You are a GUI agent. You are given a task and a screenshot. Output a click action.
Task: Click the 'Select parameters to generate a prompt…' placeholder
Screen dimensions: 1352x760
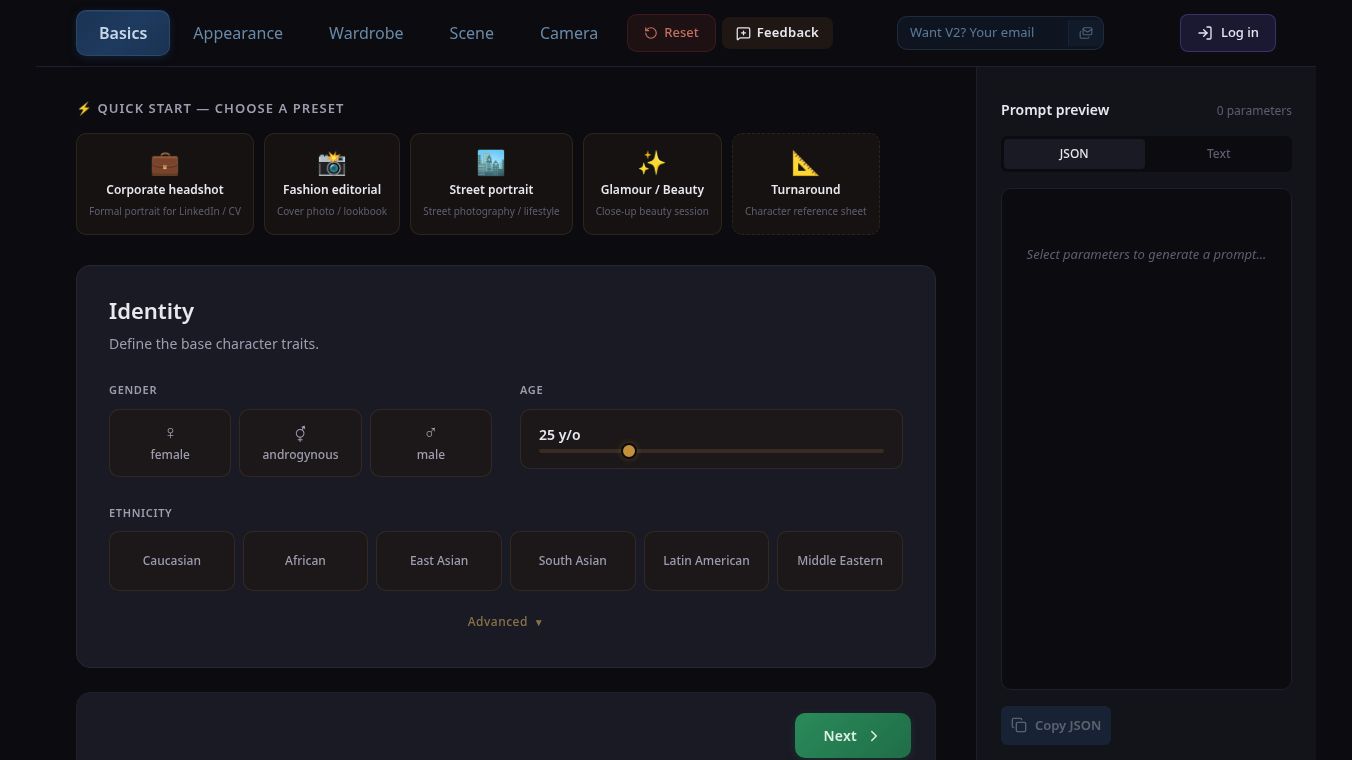tap(1146, 255)
